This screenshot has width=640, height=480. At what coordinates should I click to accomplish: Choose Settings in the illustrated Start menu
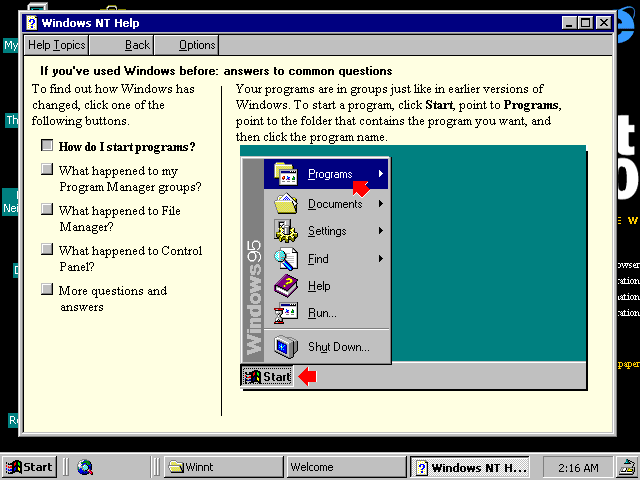point(326,231)
